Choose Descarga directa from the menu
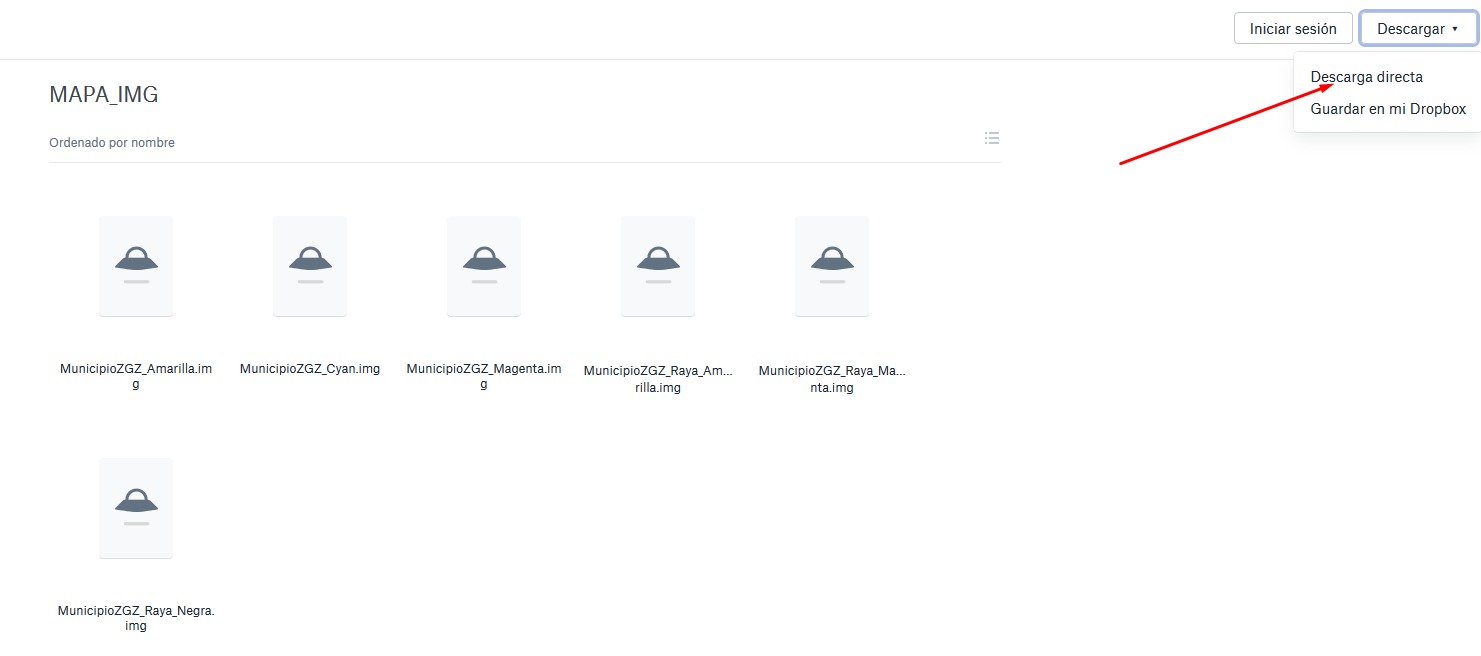 pos(1366,77)
